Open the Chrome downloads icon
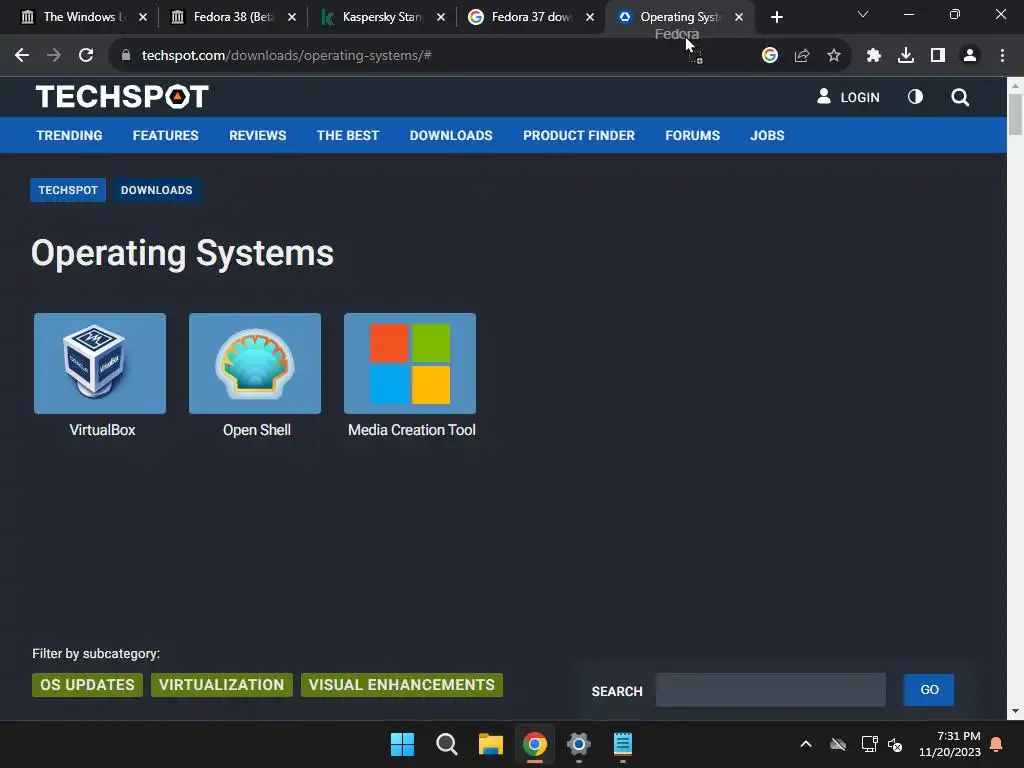The width and height of the screenshot is (1024, 768). click(906, 56)
